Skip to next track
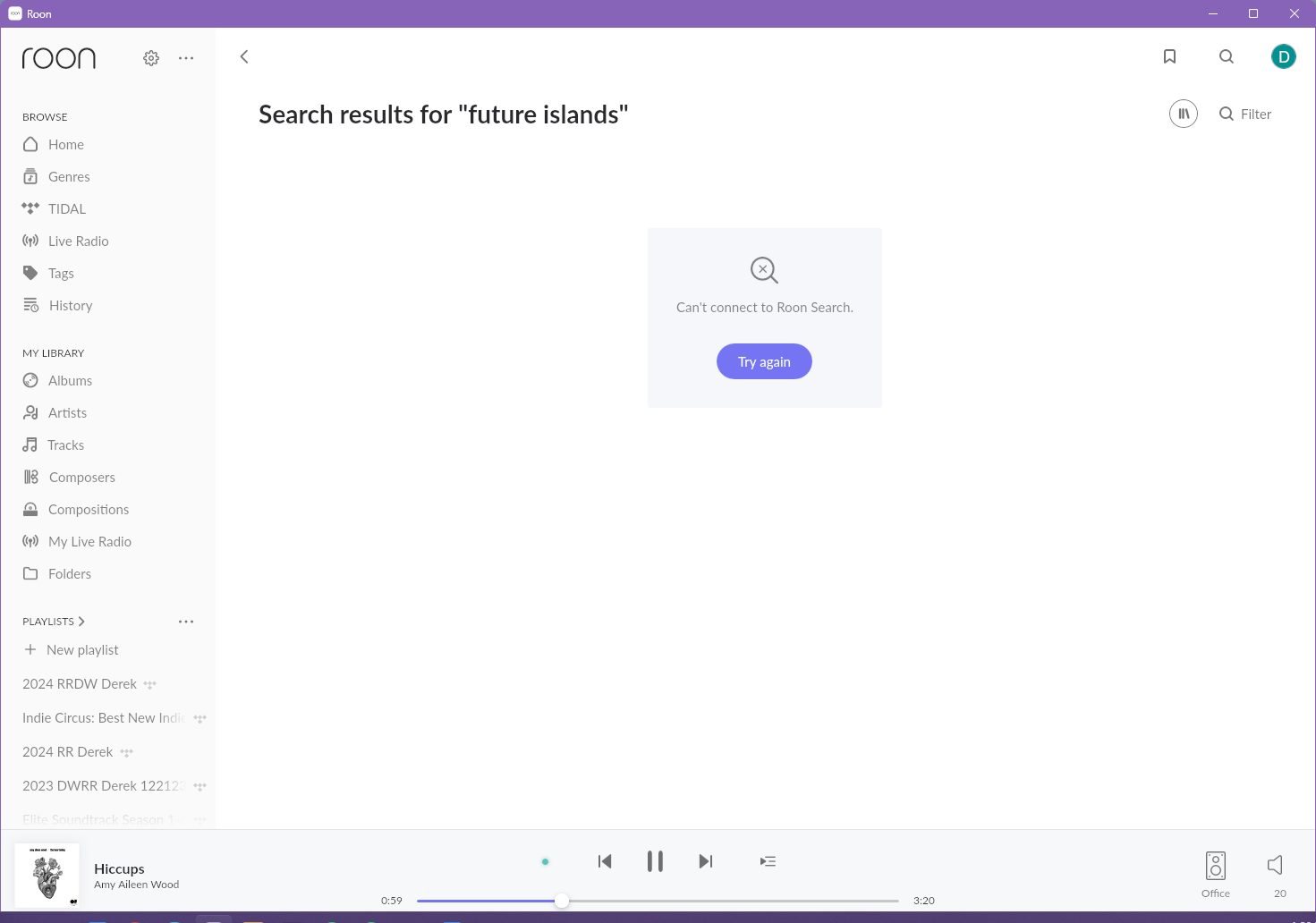Screen dimensions: 1316x923 pos(706,861)
